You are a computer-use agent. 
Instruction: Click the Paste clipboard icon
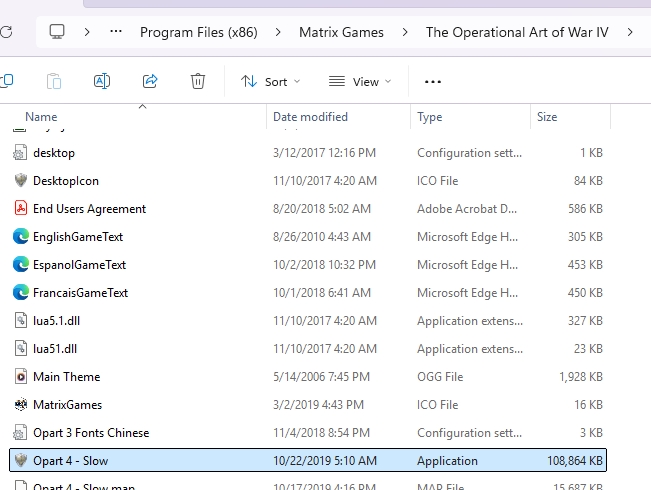pyautogui.click(x=54, y=81)
